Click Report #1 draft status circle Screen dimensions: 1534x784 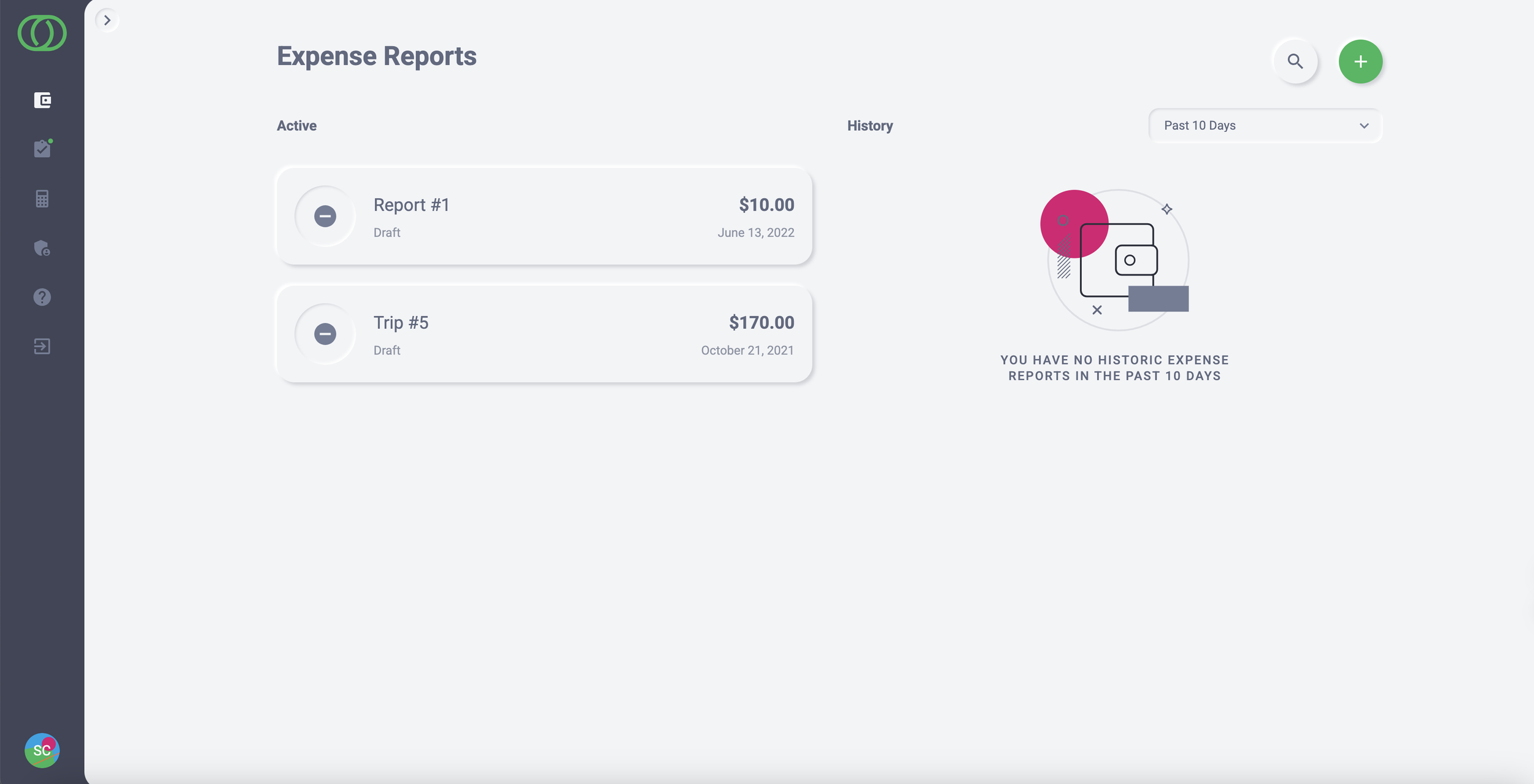[325, 216]
